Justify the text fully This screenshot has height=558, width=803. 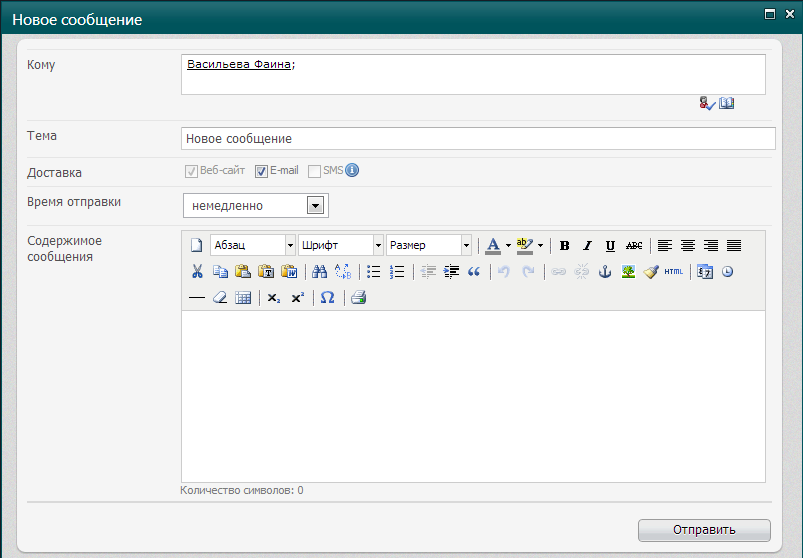pyautogui.click(x=734, y=246)
